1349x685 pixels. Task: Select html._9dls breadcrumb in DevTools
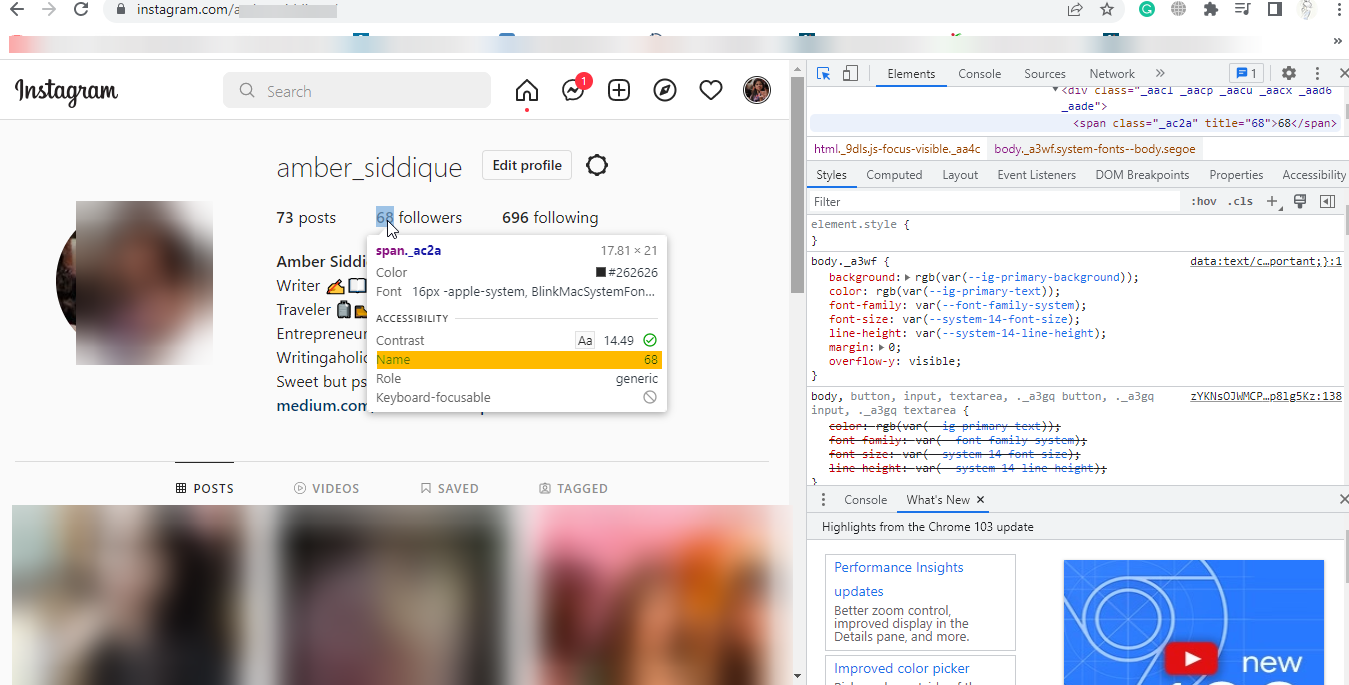[x=897, y=149]
